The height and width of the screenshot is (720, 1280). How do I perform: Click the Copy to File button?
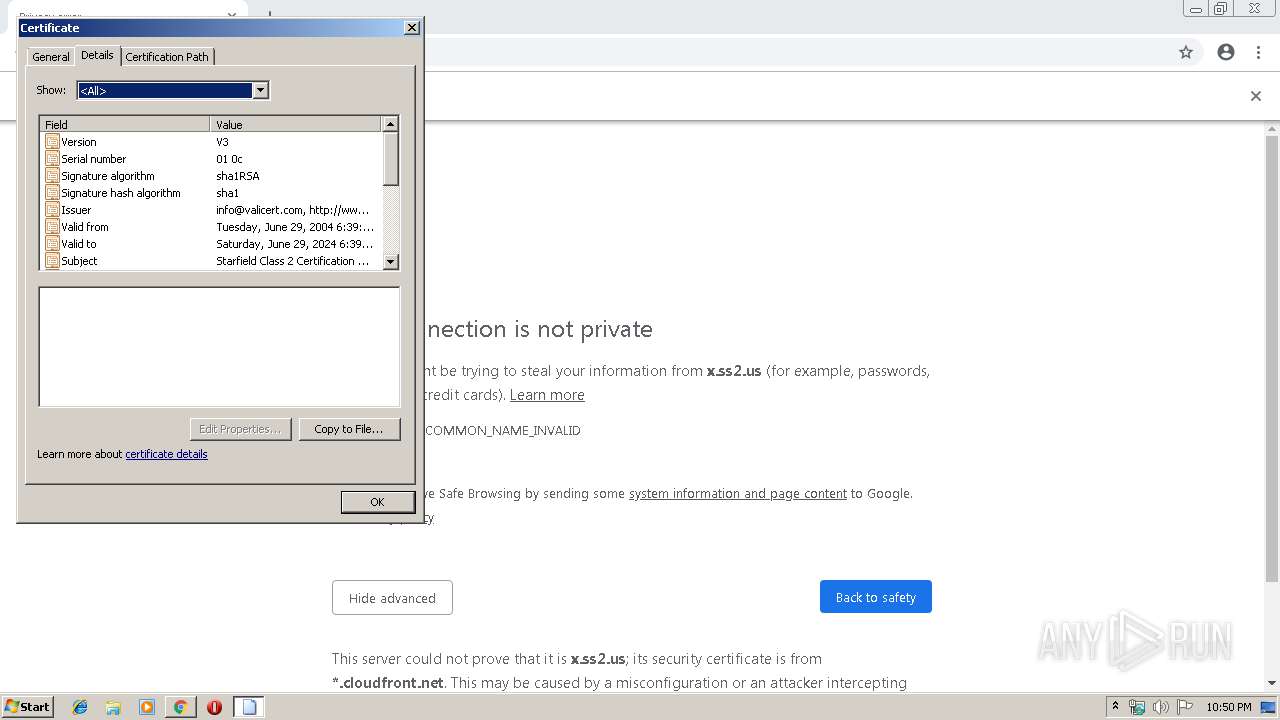point(349,429)
